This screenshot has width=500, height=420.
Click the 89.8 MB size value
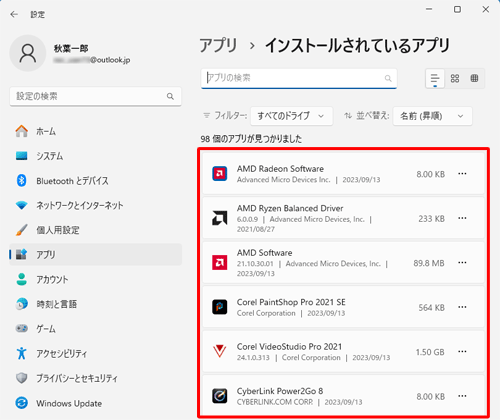click(429, 263)
